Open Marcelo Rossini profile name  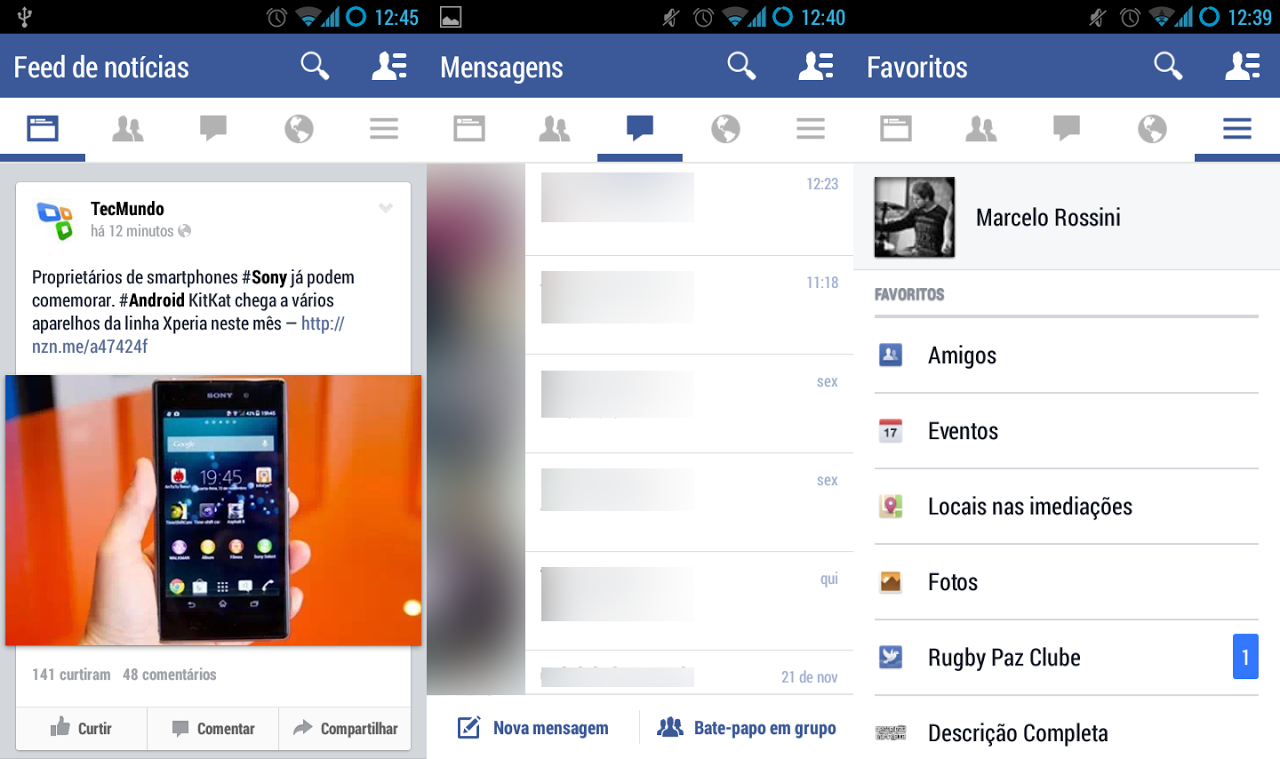point(1048,217)
